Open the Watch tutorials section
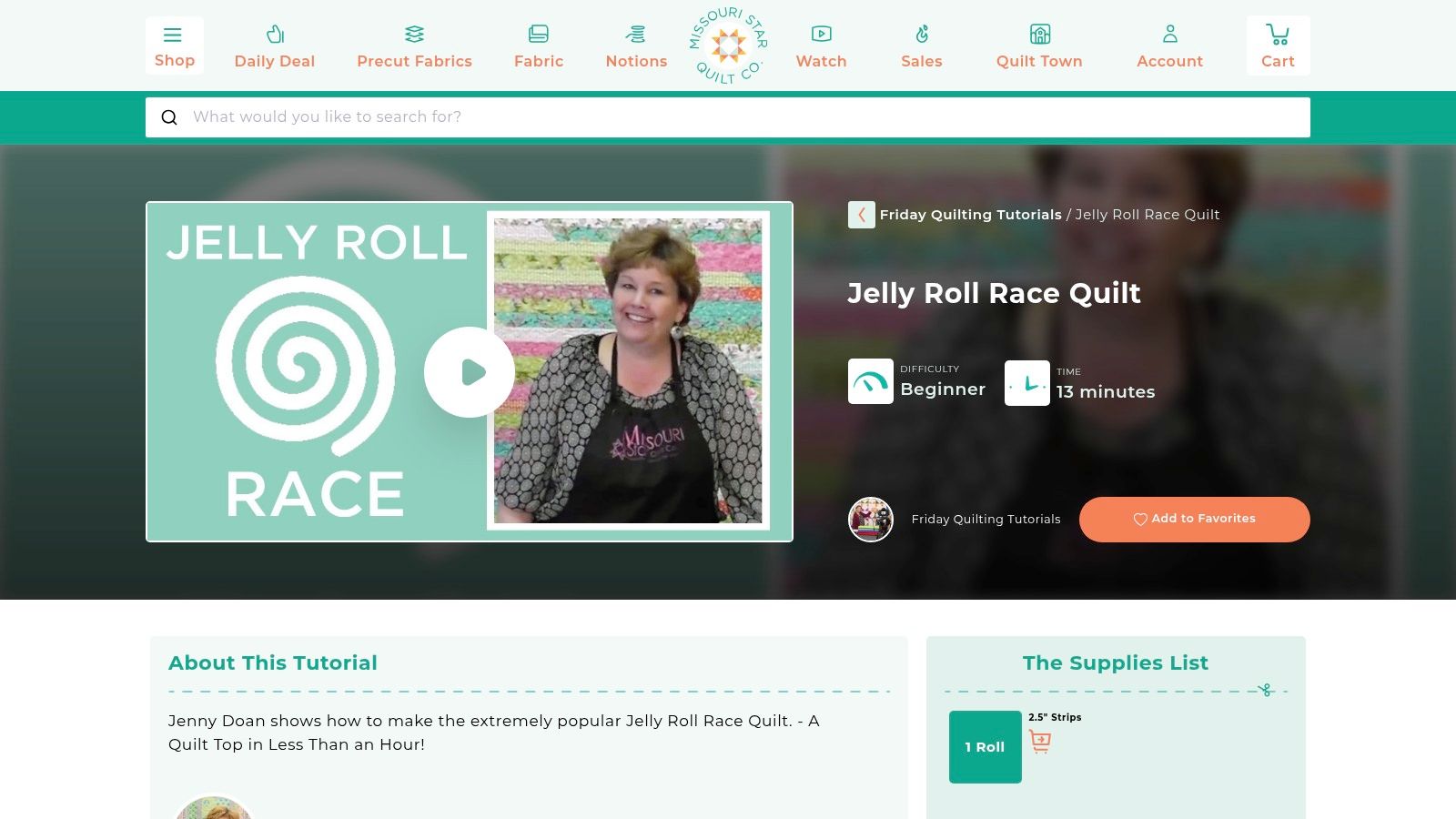Screen dimensions: 1456x819 coord(821,46)
